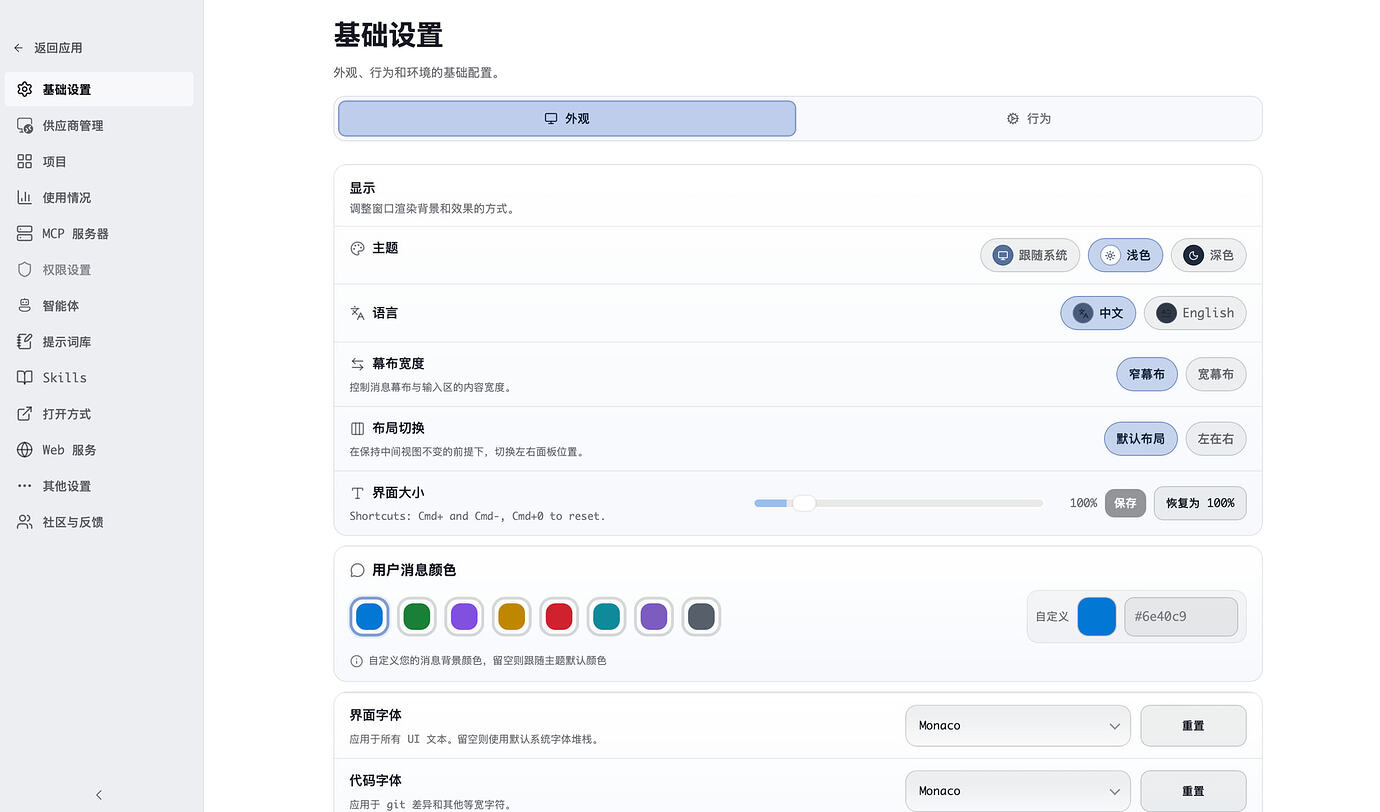
Task: Click the 项目 grid icon
Action: pos(25,162)
